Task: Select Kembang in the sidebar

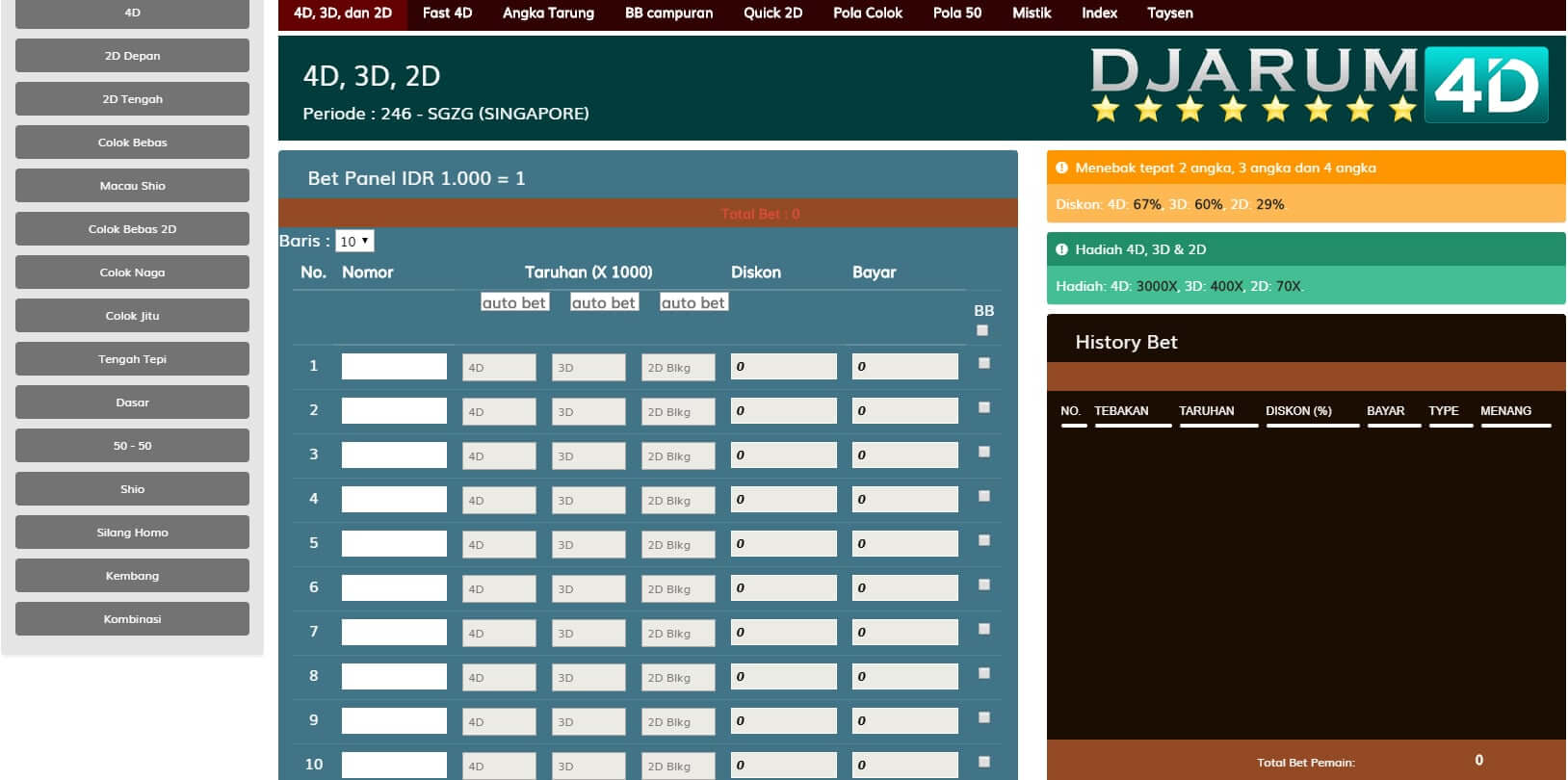Action: point(132,576)
